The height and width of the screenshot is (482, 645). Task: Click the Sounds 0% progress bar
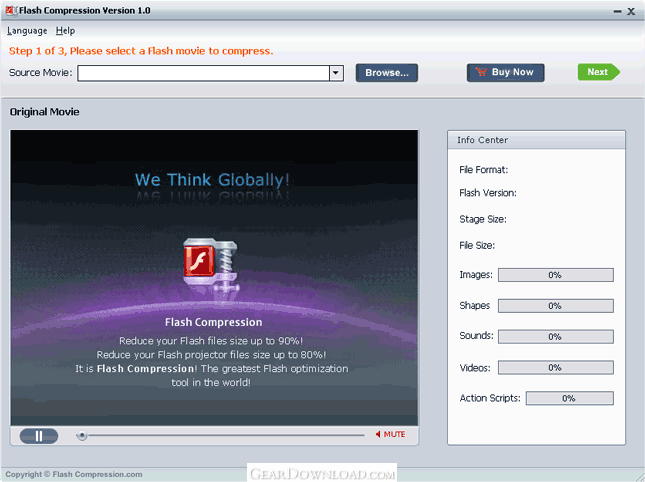(x=556, y=337)
